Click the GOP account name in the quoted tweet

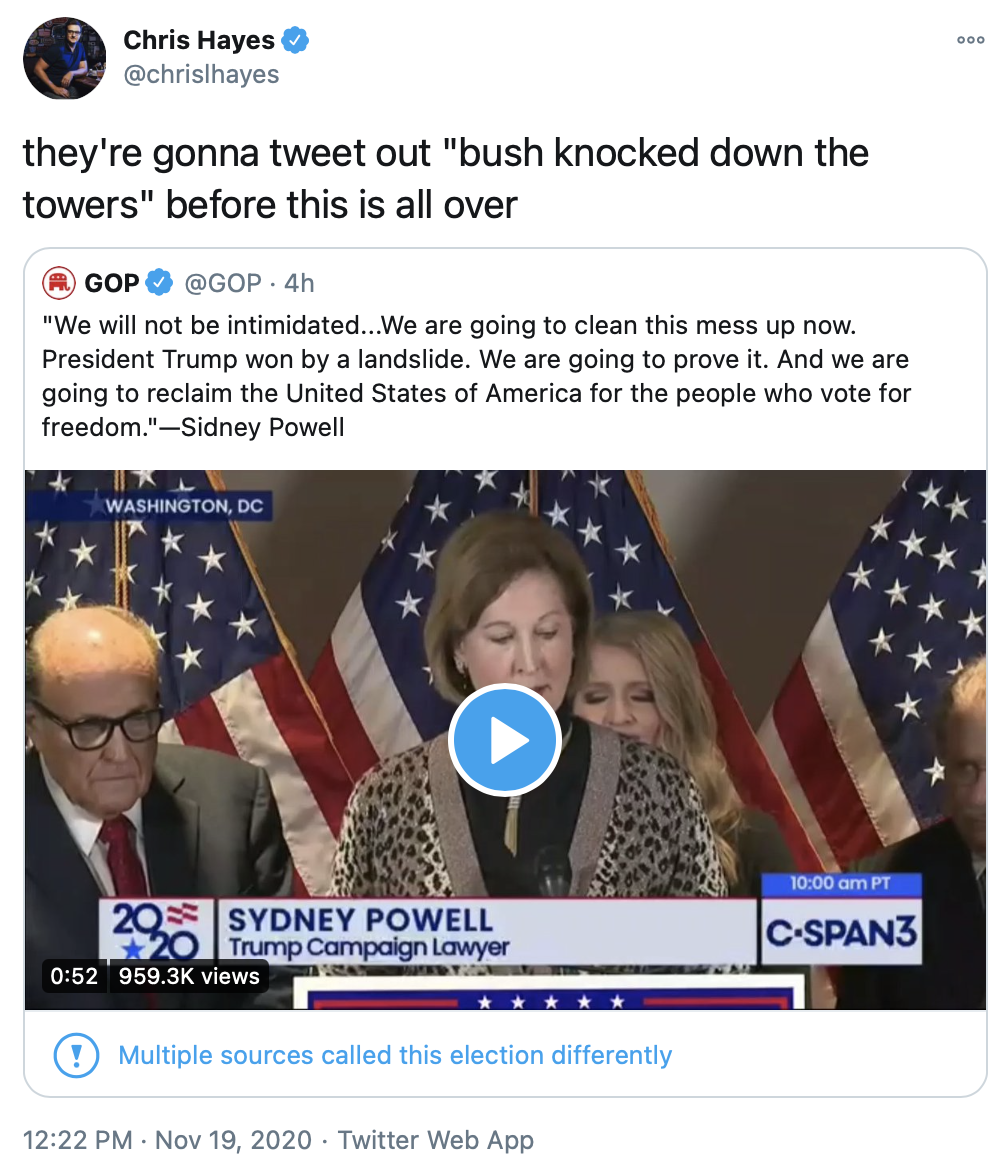(x=112, y=283)
